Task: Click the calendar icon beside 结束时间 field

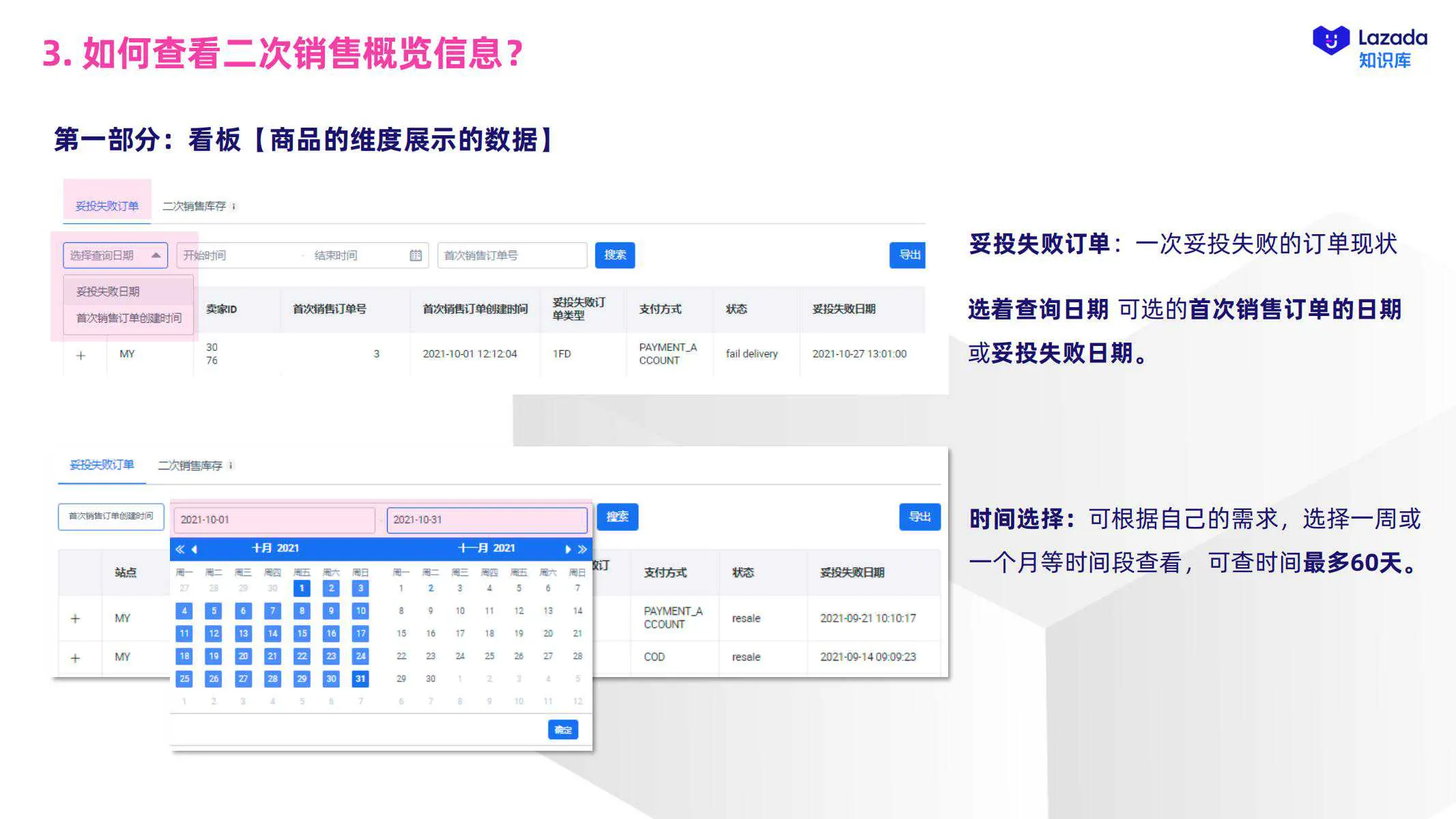Action: [415, 255]
